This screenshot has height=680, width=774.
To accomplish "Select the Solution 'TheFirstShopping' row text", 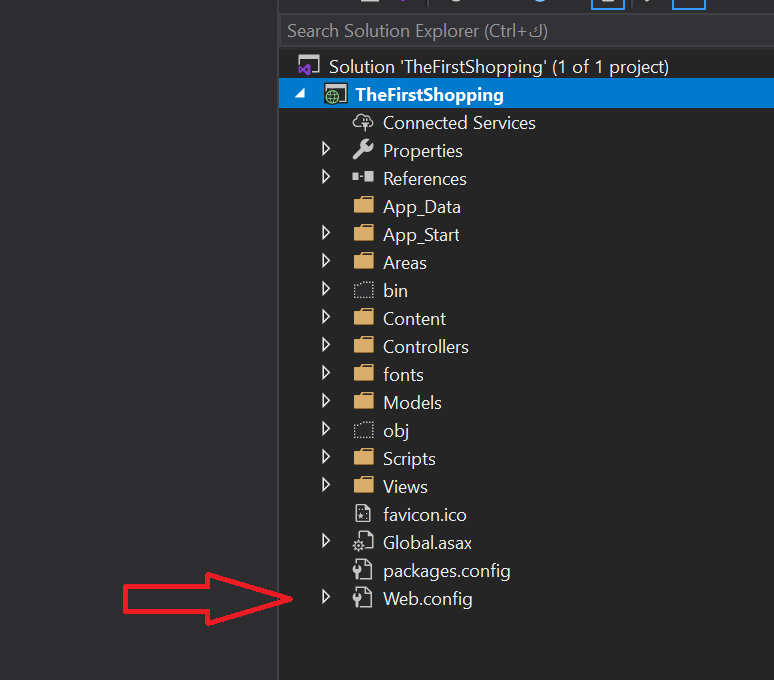I will (499, 67).
